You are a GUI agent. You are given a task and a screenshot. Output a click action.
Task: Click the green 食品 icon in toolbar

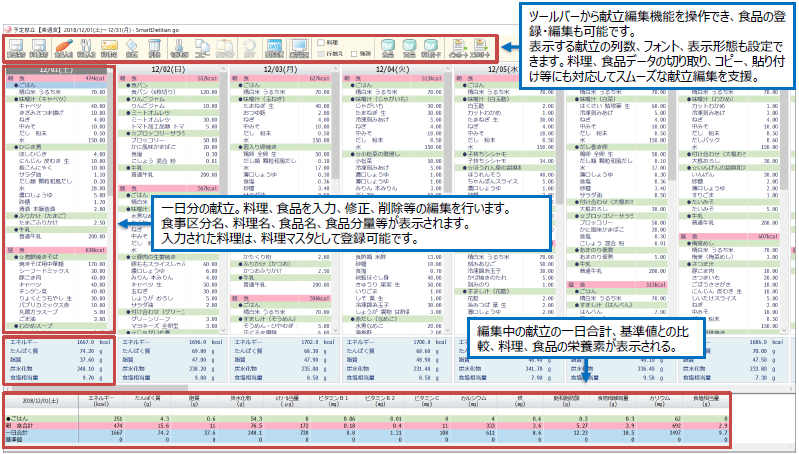pyautogui.click(x=385, y=46)
